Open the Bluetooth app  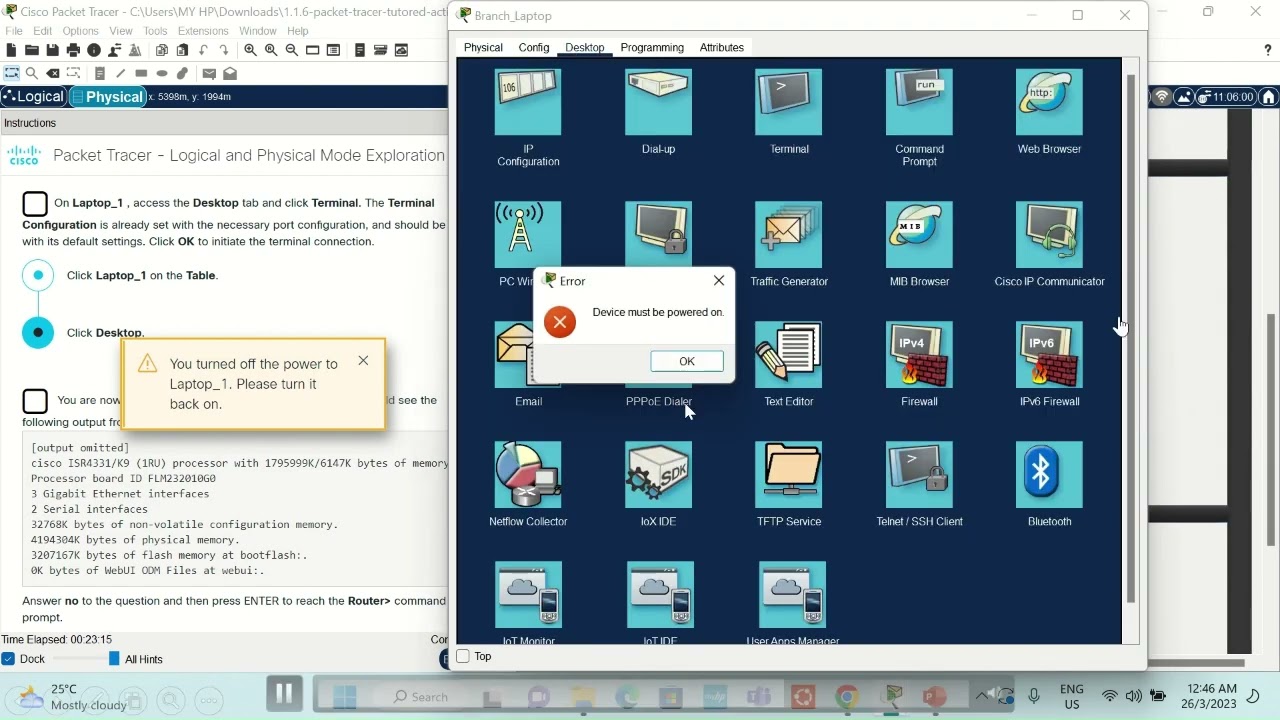1049,475
